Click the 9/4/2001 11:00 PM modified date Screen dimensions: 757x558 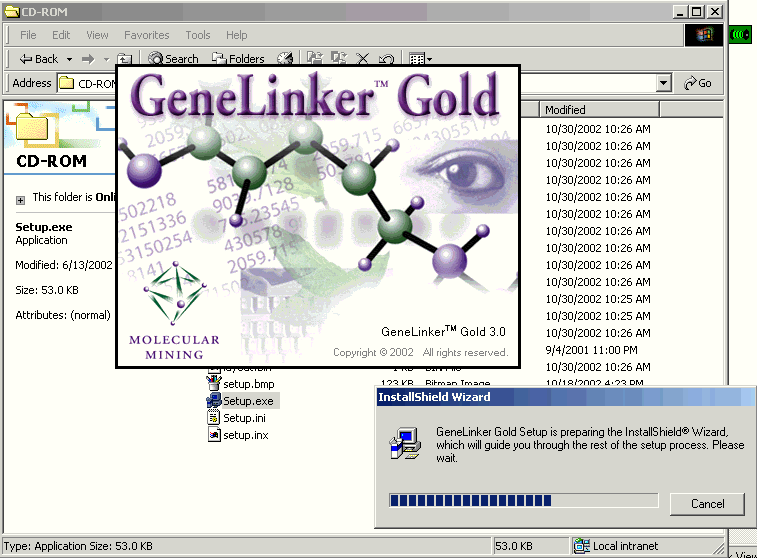click(591, 350)
